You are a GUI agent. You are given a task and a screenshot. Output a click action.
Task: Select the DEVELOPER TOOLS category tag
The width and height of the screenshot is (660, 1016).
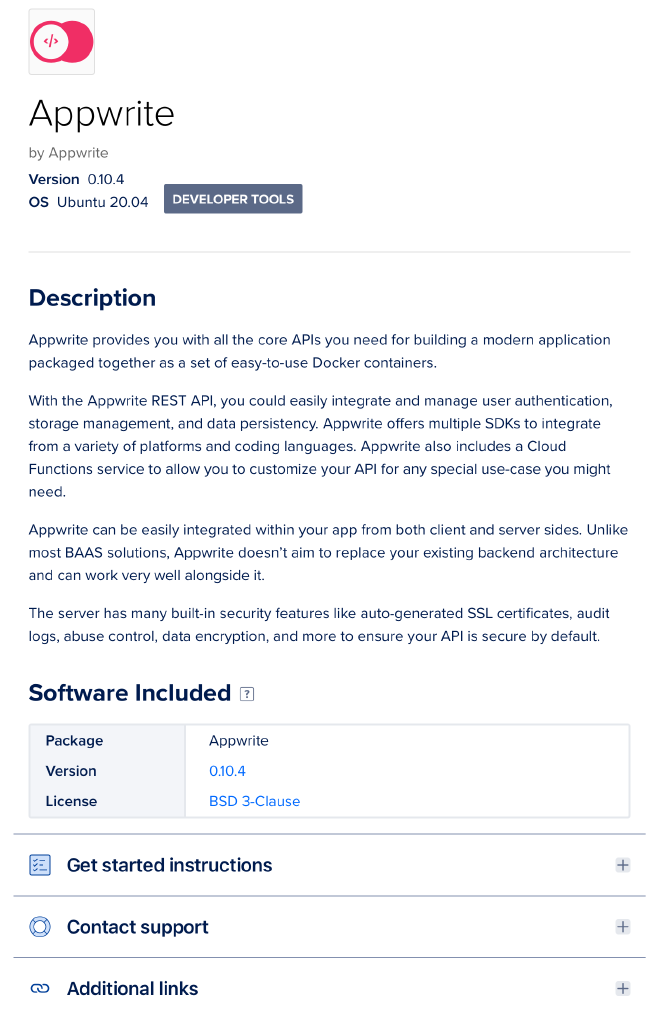[x=233, y=198]
